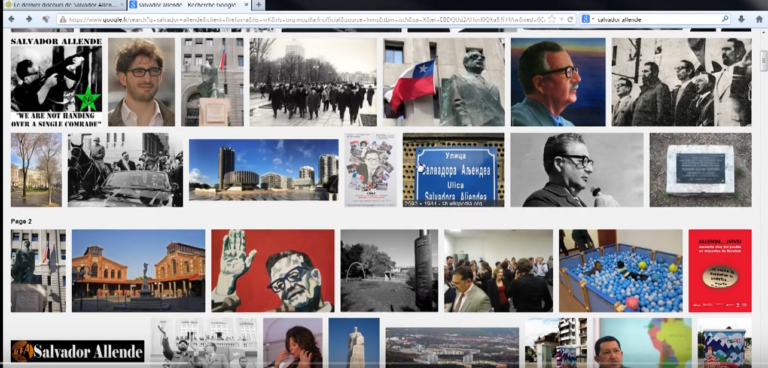This screenshot has height=368, width=768.
Task: Click the forward navigation arrow
Action: pos(29,19)
